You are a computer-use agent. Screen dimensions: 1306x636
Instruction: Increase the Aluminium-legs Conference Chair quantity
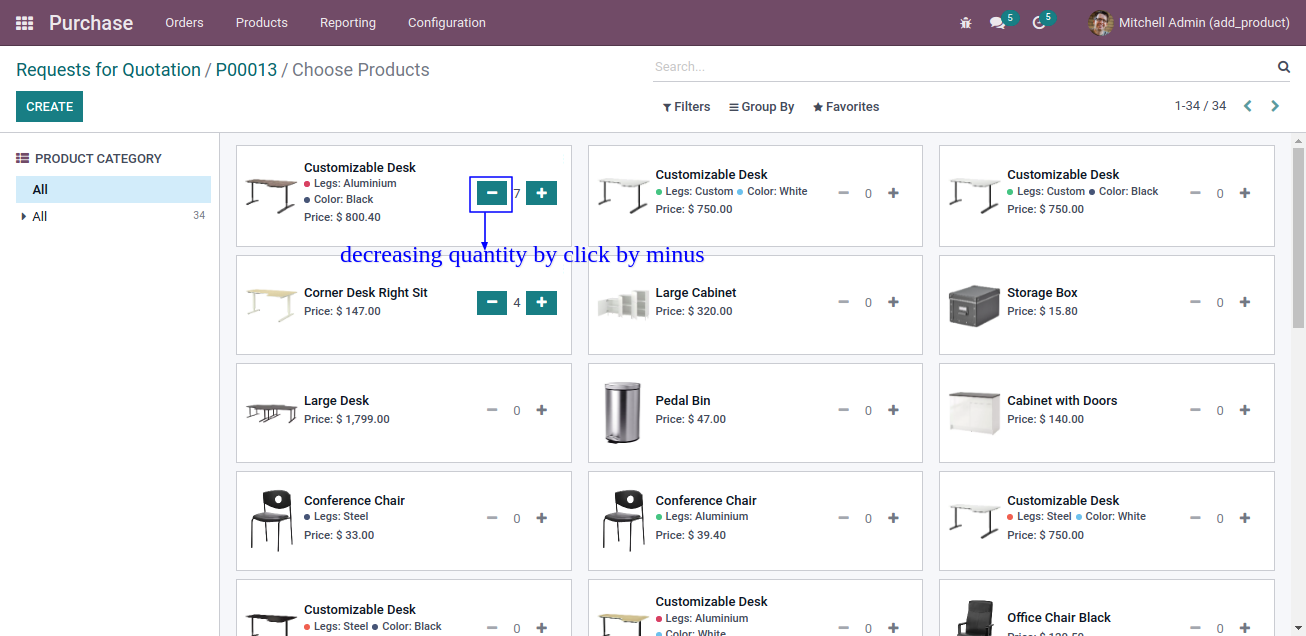[x=893, y=518]
